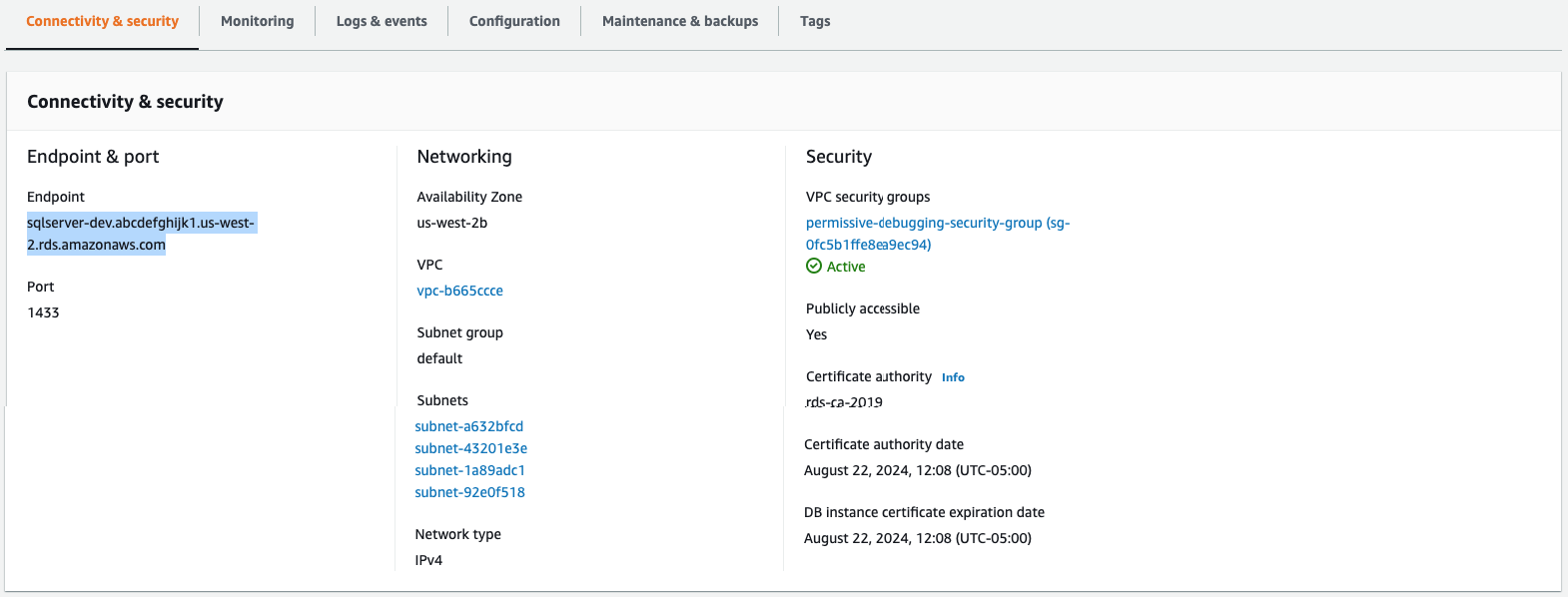Click the DB instance certificate expiration date value
Viewport: 1568px width, 597px height.
pos(917,538)
